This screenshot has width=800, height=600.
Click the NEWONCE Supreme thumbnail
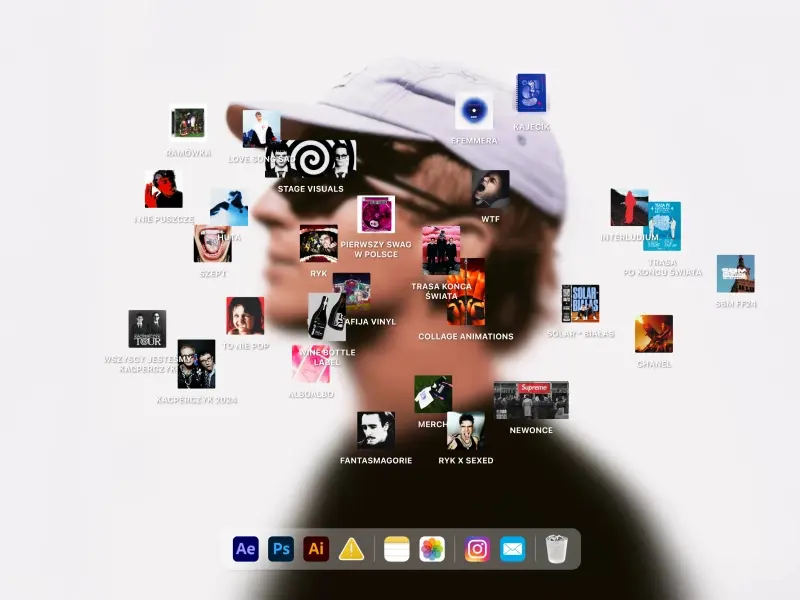[531, 399]
